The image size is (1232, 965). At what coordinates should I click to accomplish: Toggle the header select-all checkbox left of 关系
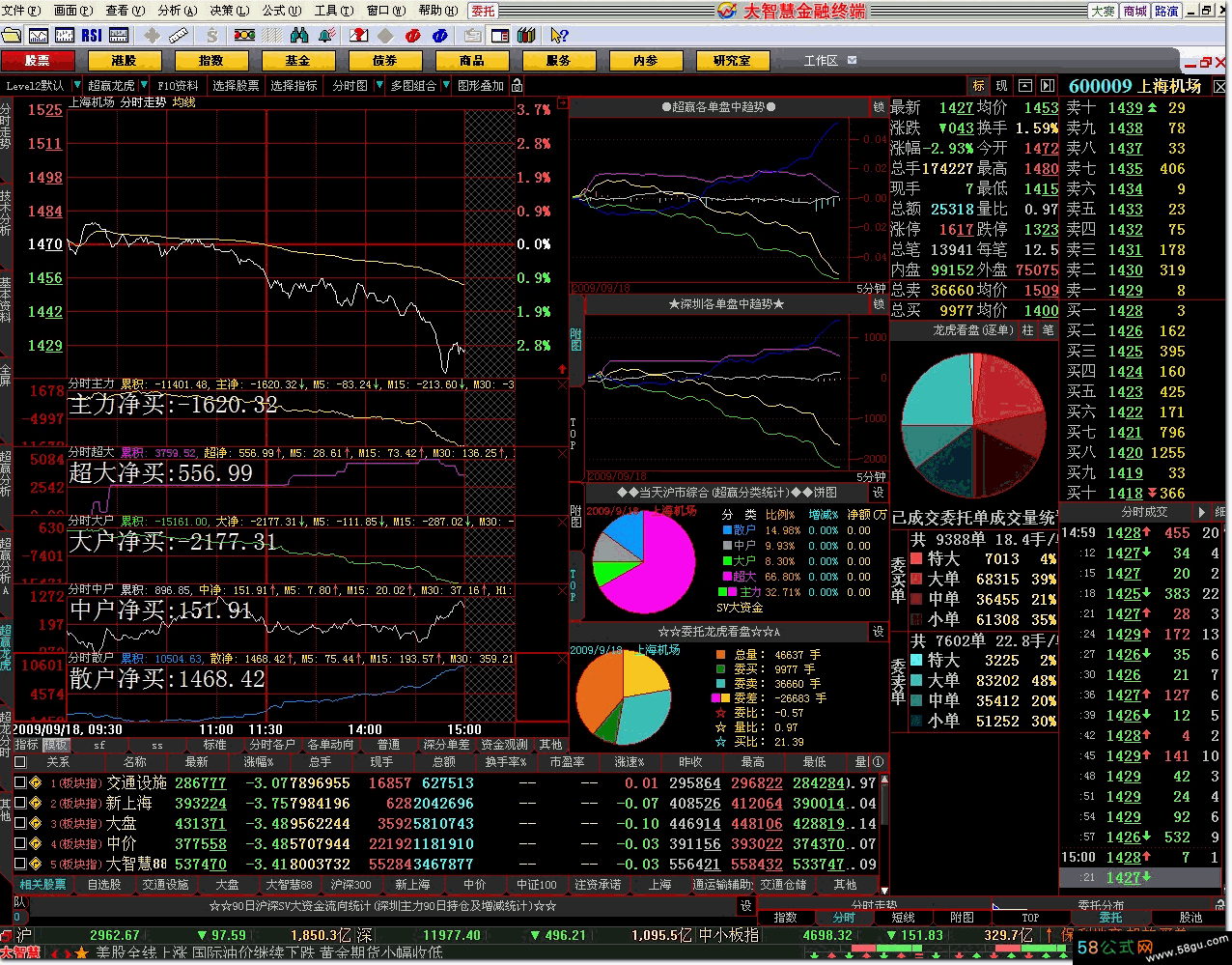pos(20,762)
